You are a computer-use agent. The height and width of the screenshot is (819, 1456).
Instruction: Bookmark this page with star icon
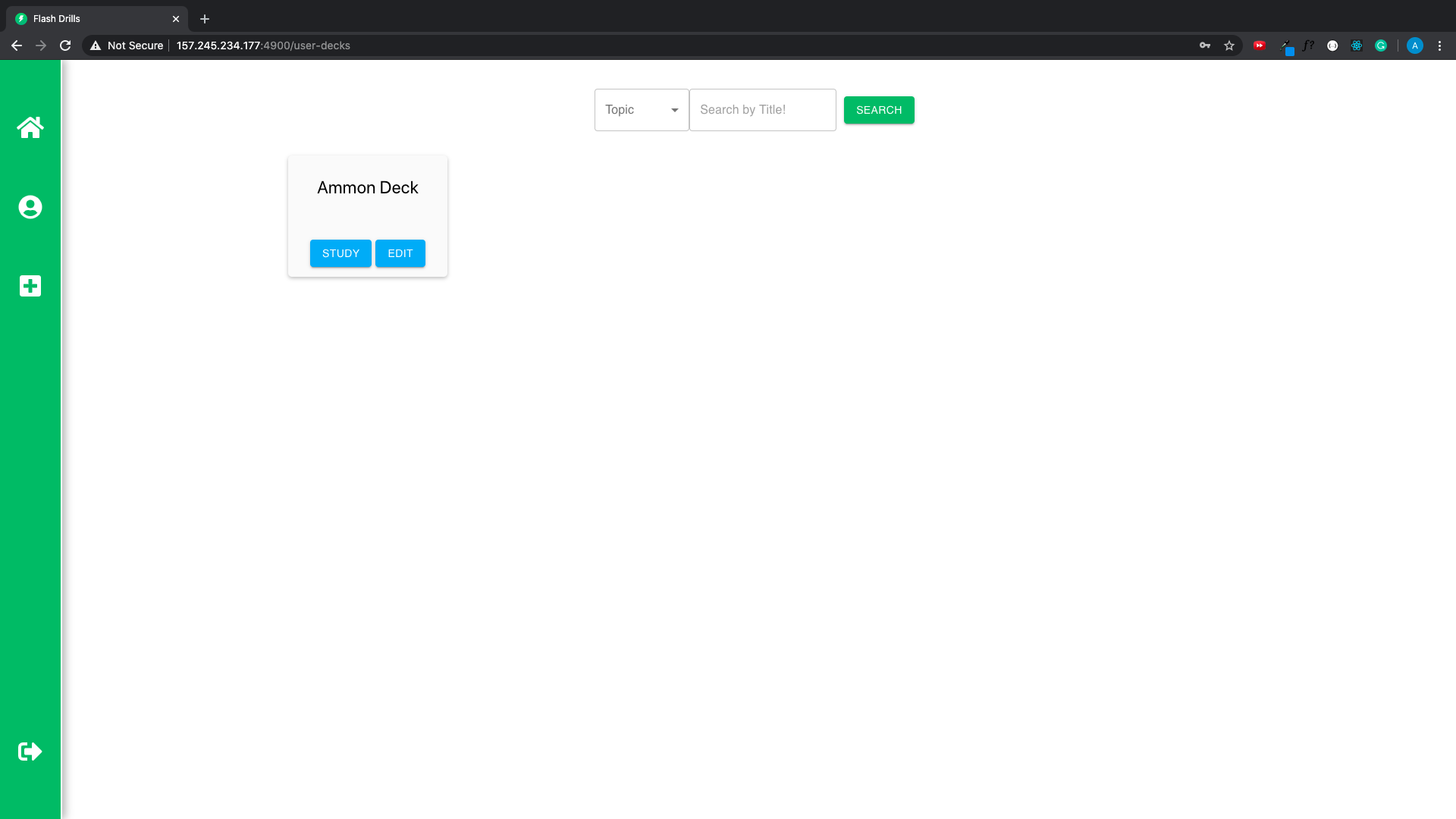tap(1229, 45)
